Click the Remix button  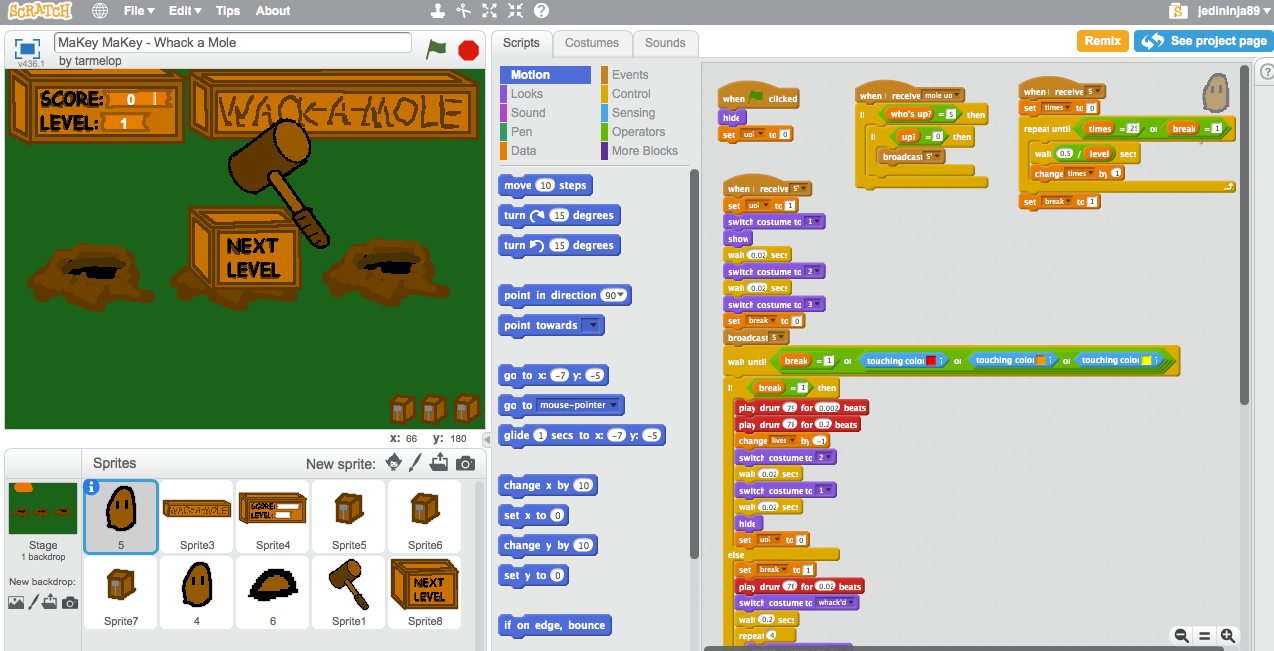tap(1102, 41)
